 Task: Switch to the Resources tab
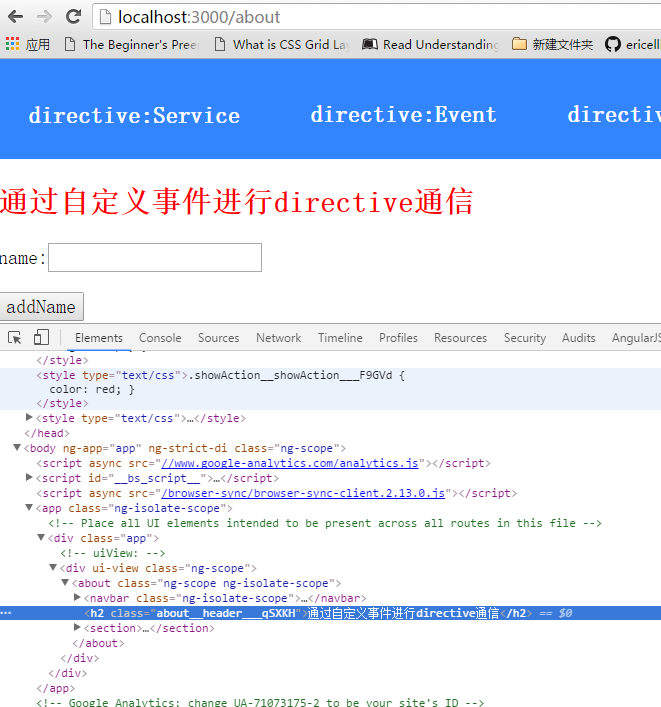460,338
